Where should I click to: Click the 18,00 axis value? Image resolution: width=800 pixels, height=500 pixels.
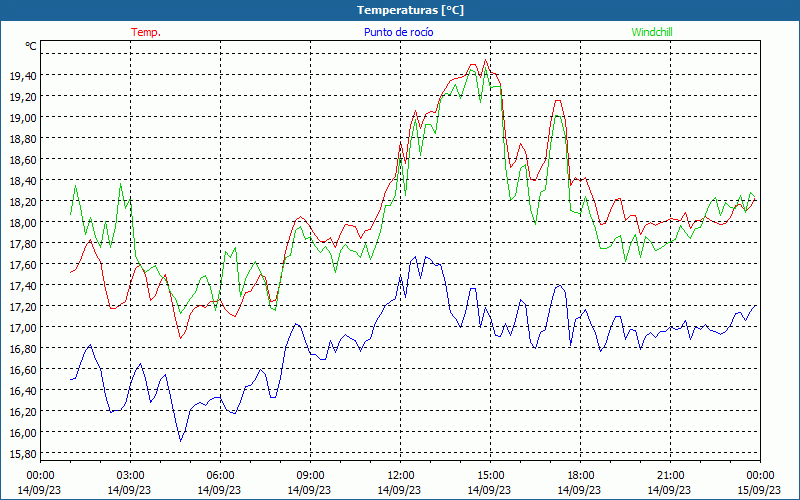pyautogui.click(x=23, y=222)
